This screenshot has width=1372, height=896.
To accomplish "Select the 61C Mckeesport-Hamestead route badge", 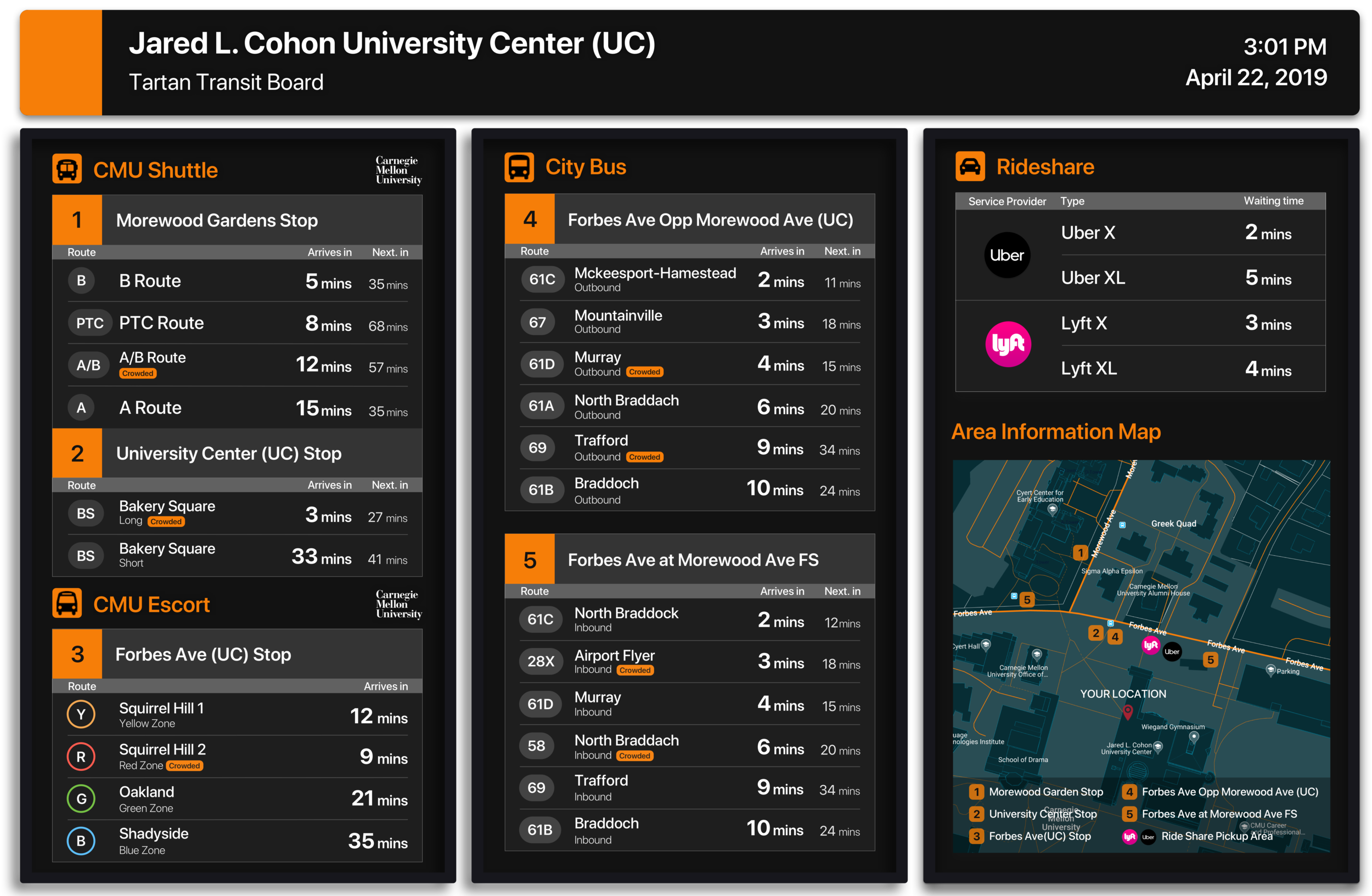I will tap(542, 279).
